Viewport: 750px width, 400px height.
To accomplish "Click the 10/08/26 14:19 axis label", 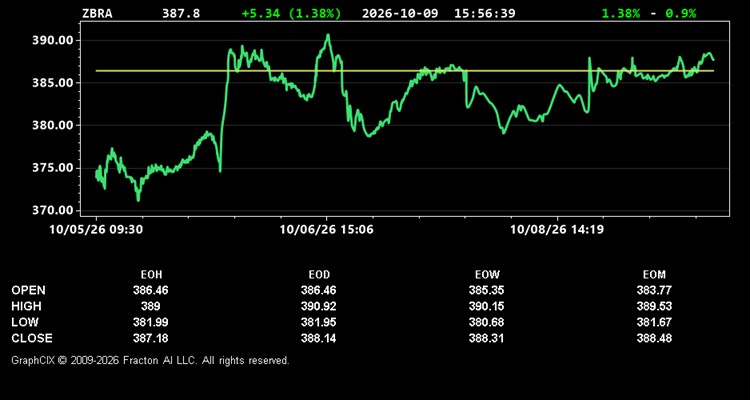I will tap(557, 230).
